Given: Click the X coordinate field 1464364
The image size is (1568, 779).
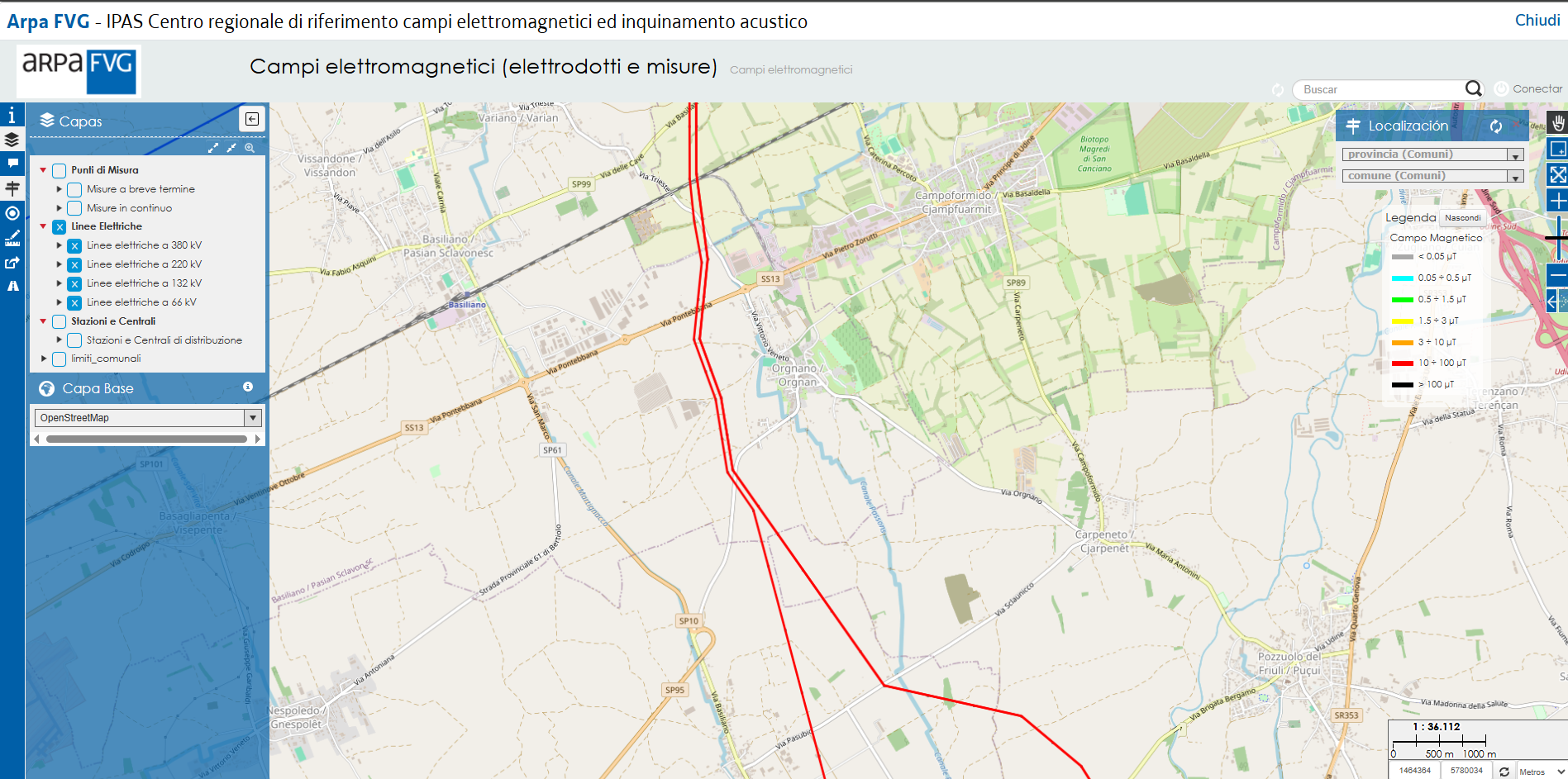Looking at the screenshot, I should (1415, 771).
